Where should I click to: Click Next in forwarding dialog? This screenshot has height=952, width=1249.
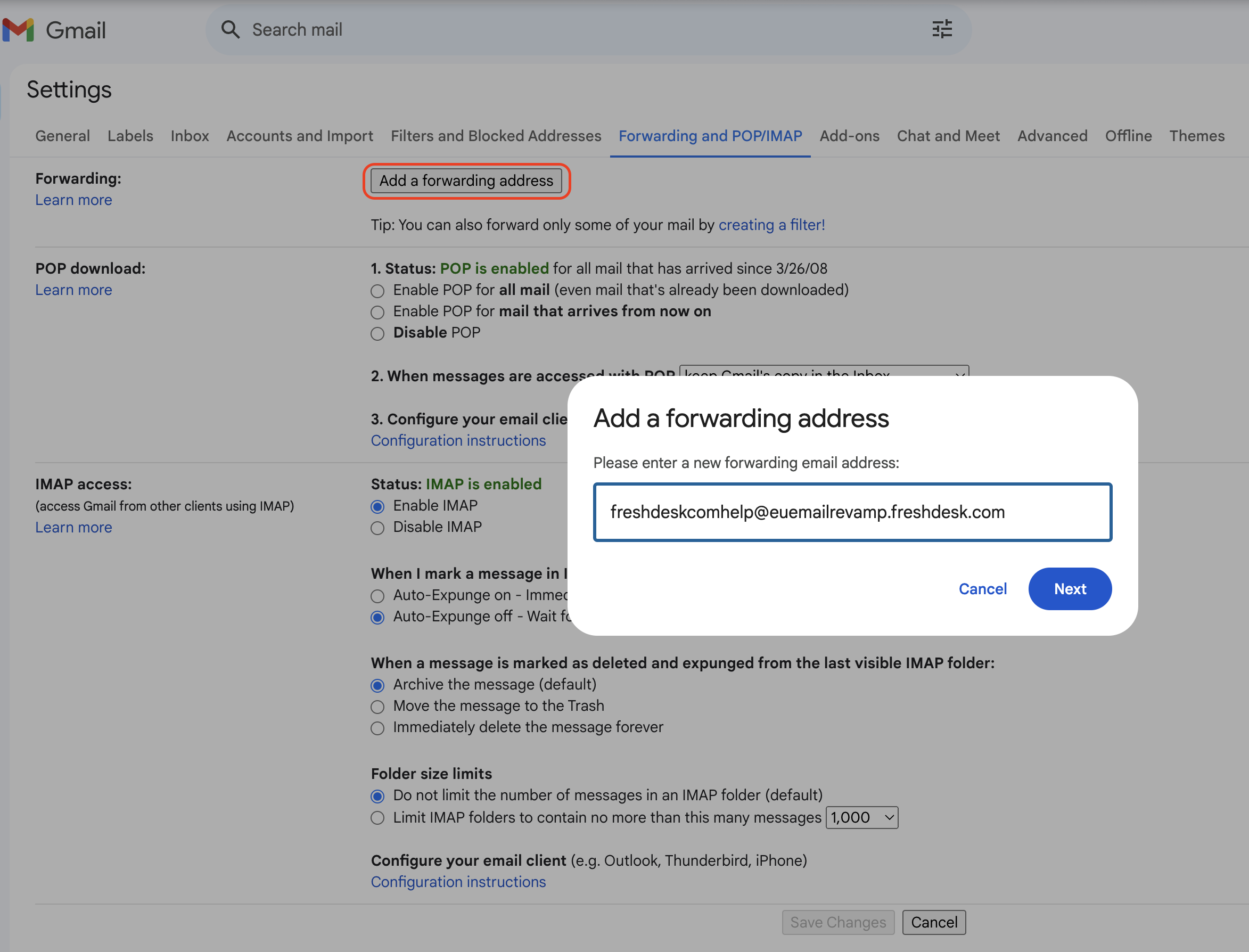1070,589
